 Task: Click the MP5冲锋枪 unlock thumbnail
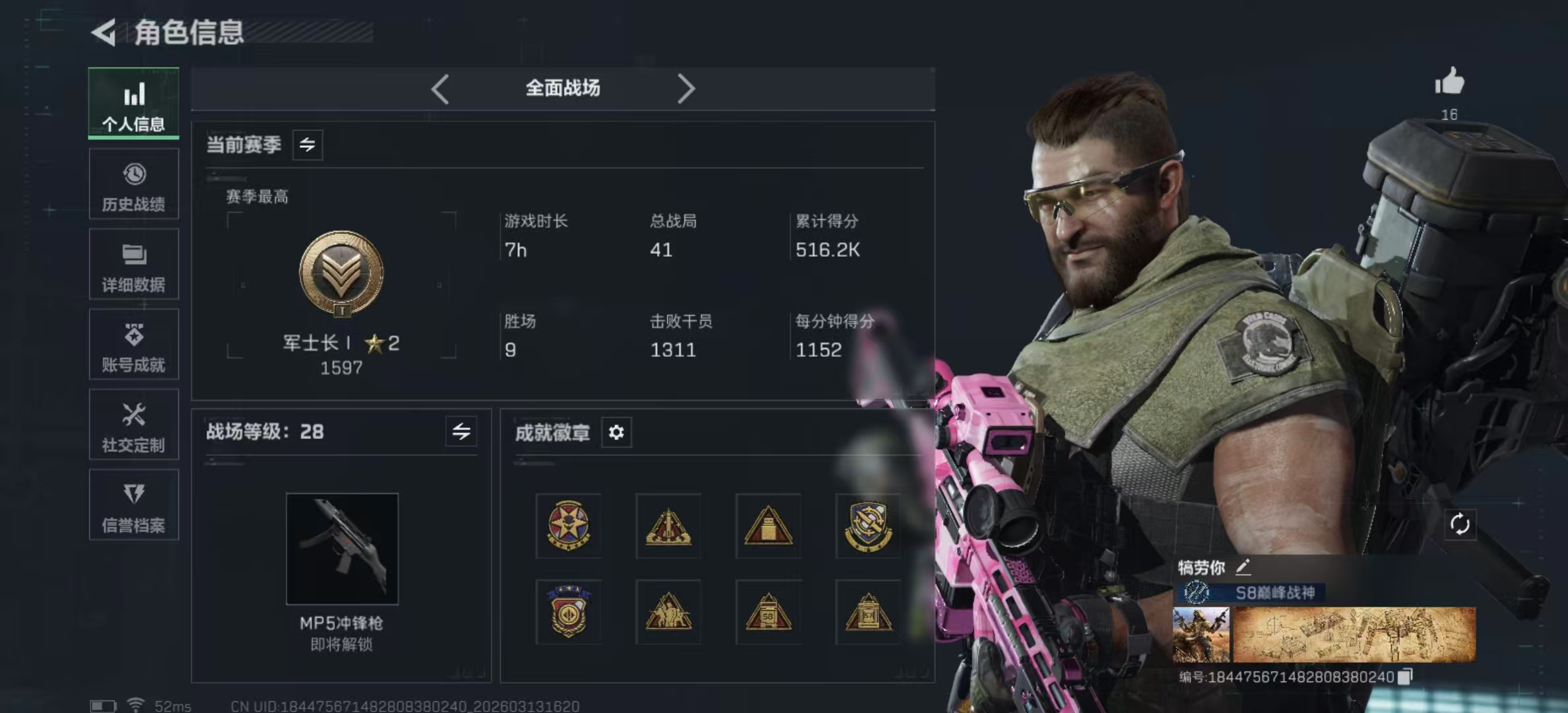click(x=342, y=549)
